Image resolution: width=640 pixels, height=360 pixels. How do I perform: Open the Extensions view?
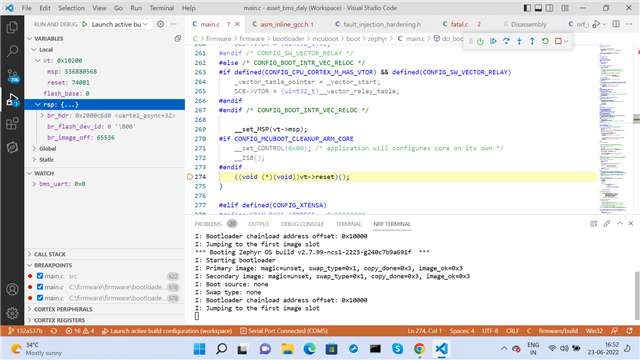click(x=12, y=123)
